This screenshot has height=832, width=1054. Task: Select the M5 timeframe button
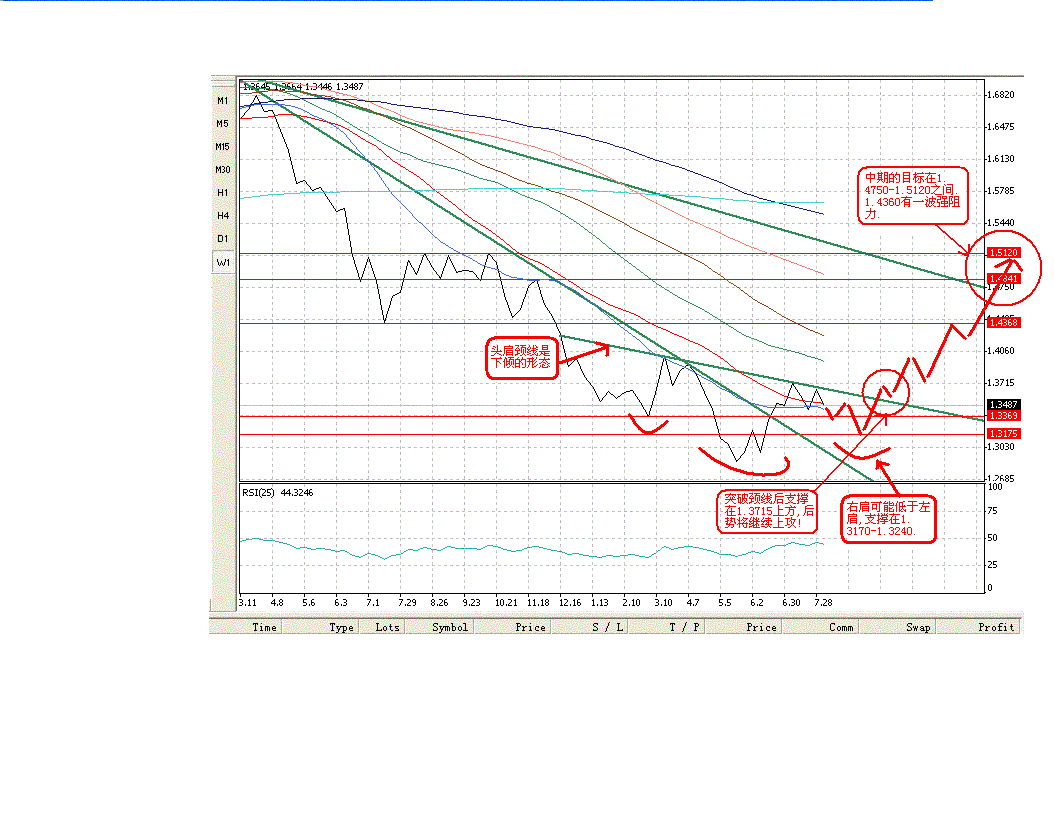coord(222,124)
